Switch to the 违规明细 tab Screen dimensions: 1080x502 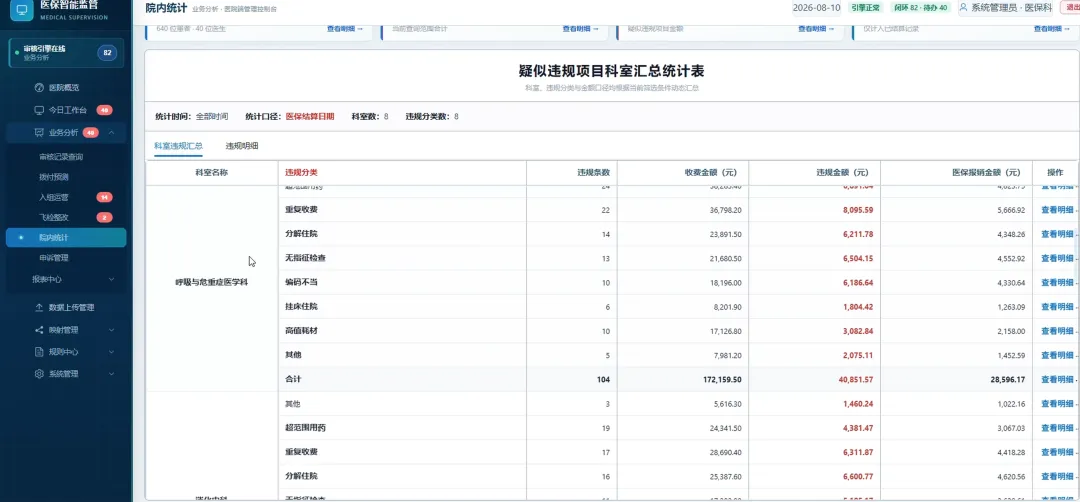pos(242,146)
